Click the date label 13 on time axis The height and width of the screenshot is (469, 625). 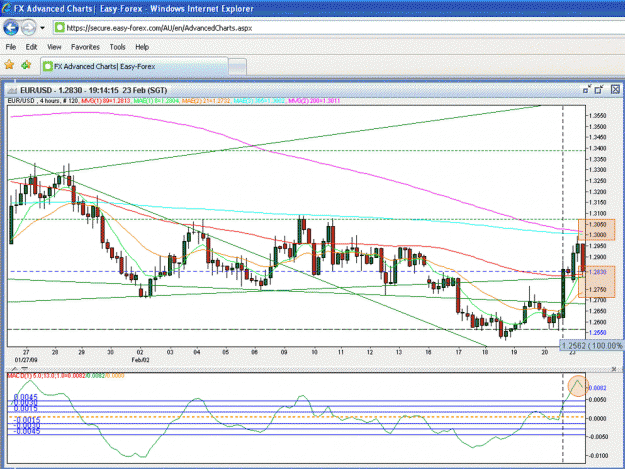pyautogui.click(x=399, y=352)
